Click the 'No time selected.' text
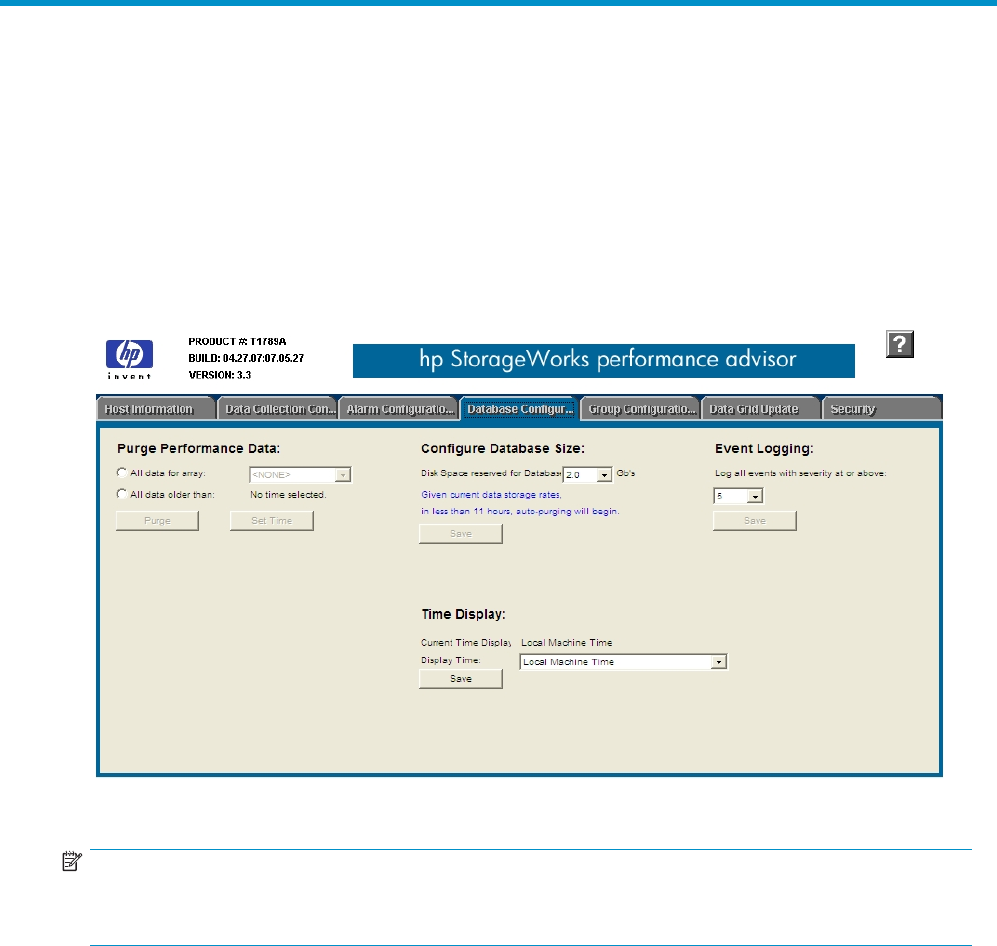This screenshot has height=946, width=997. click(x=288, y=495)
